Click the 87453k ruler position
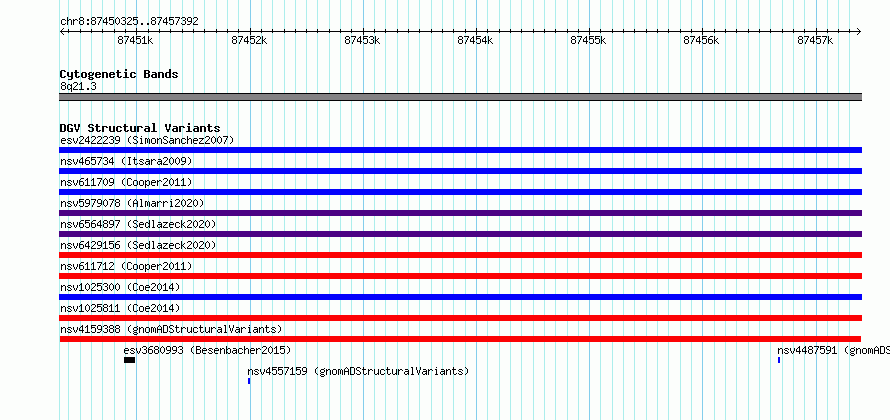The width and height of the screenshot is (890, 420). click(x=362, y=40)
